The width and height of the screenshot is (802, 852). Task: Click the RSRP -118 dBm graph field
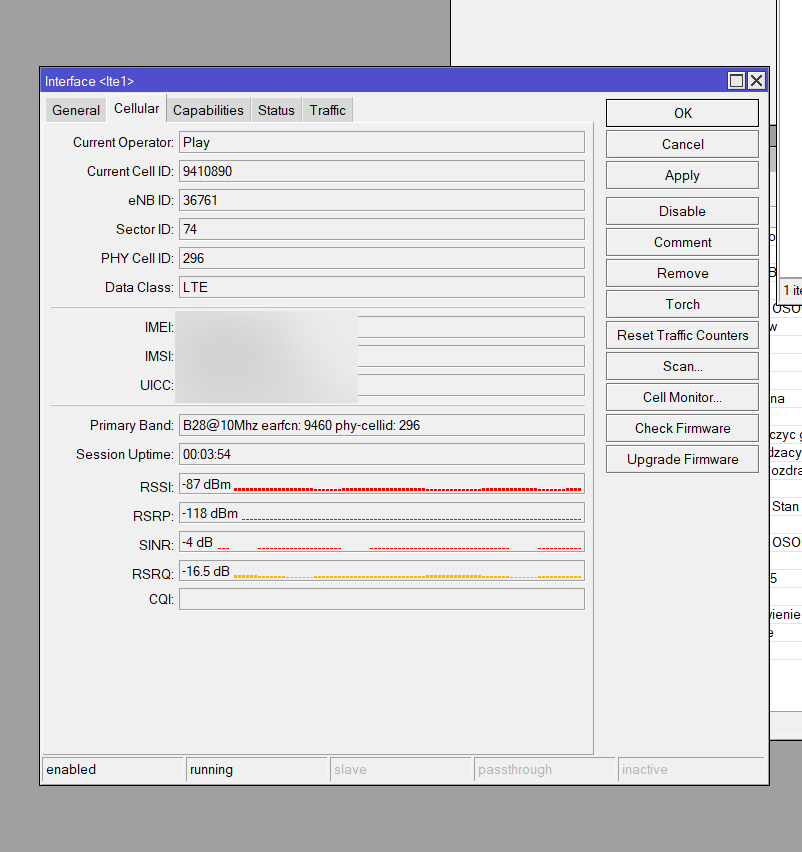pyautogui.click(x=382, y=512)
